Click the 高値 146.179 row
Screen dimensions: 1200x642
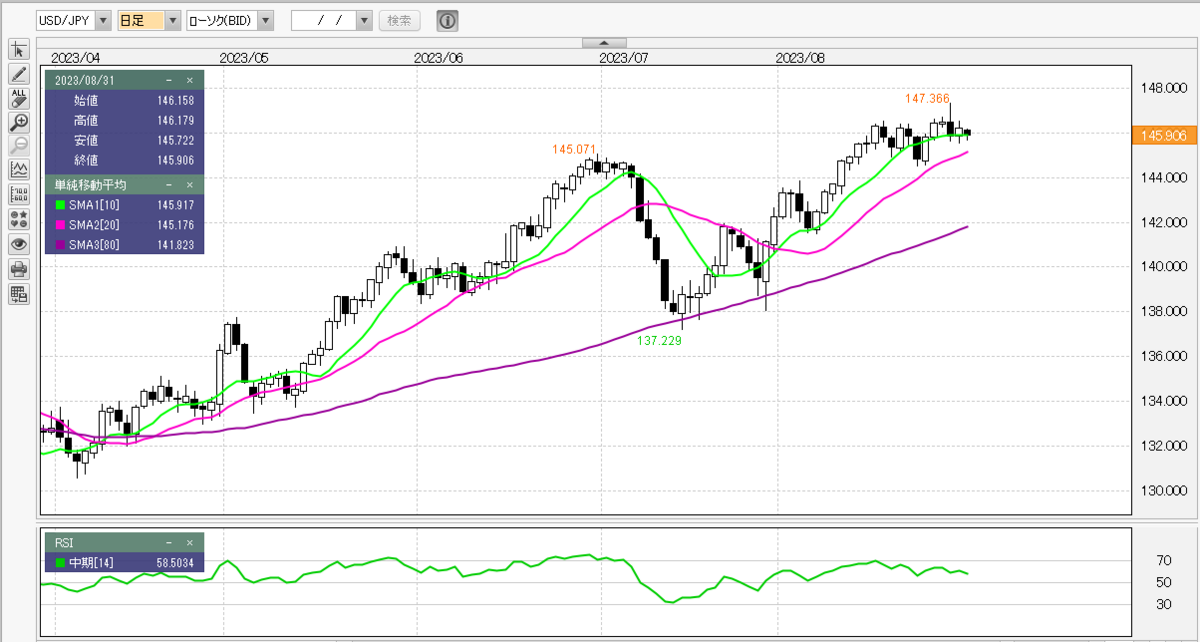click(124, 120)
